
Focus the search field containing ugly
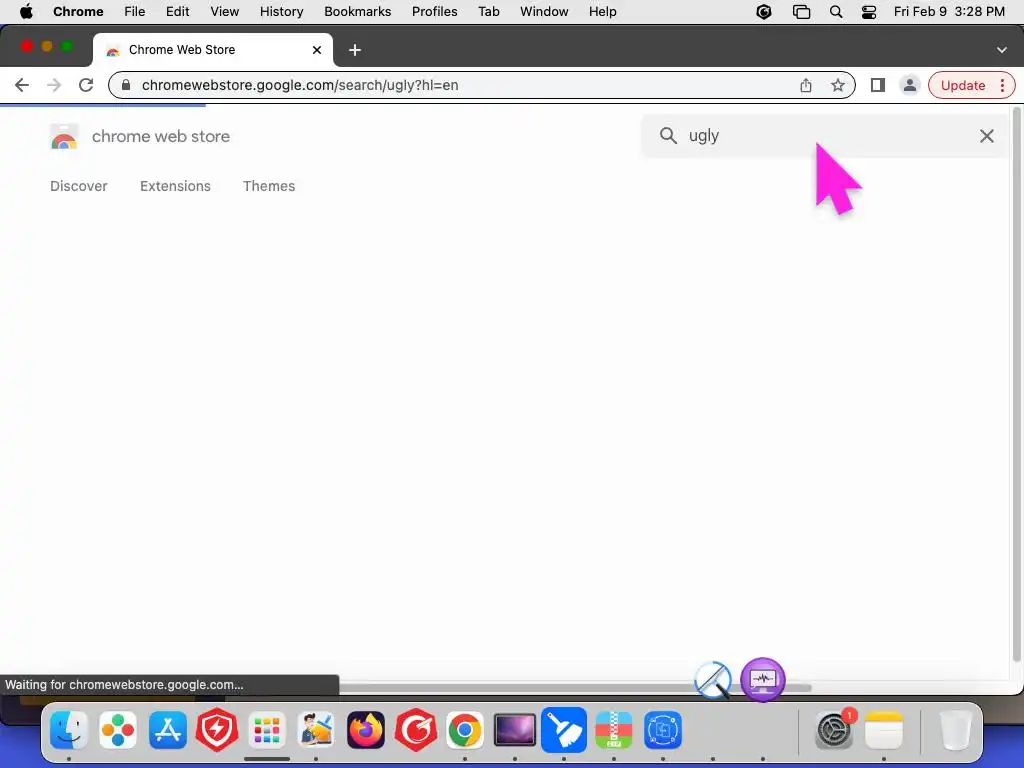click(x=824, y=136)
